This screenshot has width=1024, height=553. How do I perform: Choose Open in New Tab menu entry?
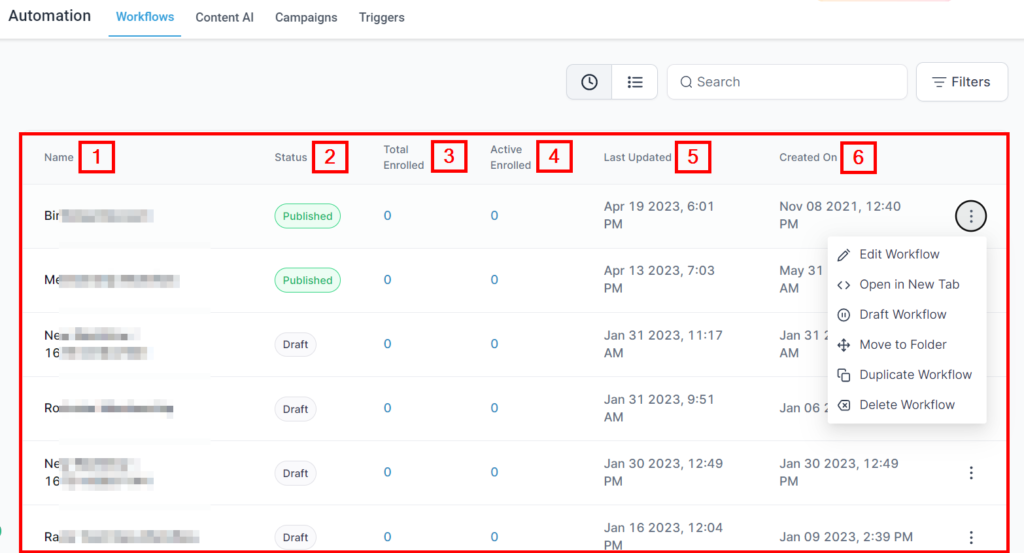click(906, 285)
